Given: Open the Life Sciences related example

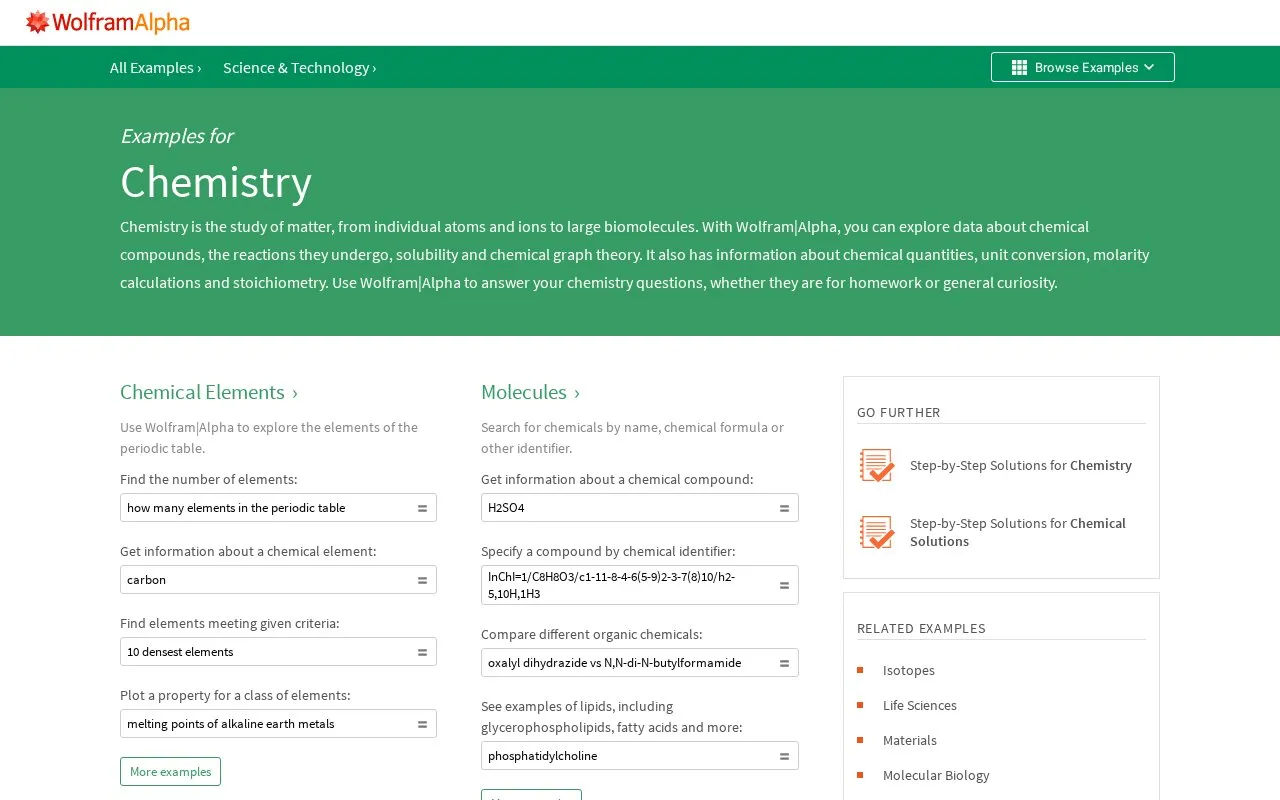Looking at the screenshot, I should pos(920,705).
